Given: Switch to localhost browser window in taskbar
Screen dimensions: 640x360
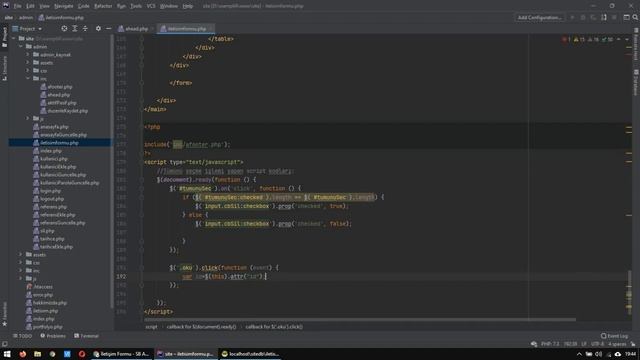Looking at the screenshot, I should tap(250, 354).
